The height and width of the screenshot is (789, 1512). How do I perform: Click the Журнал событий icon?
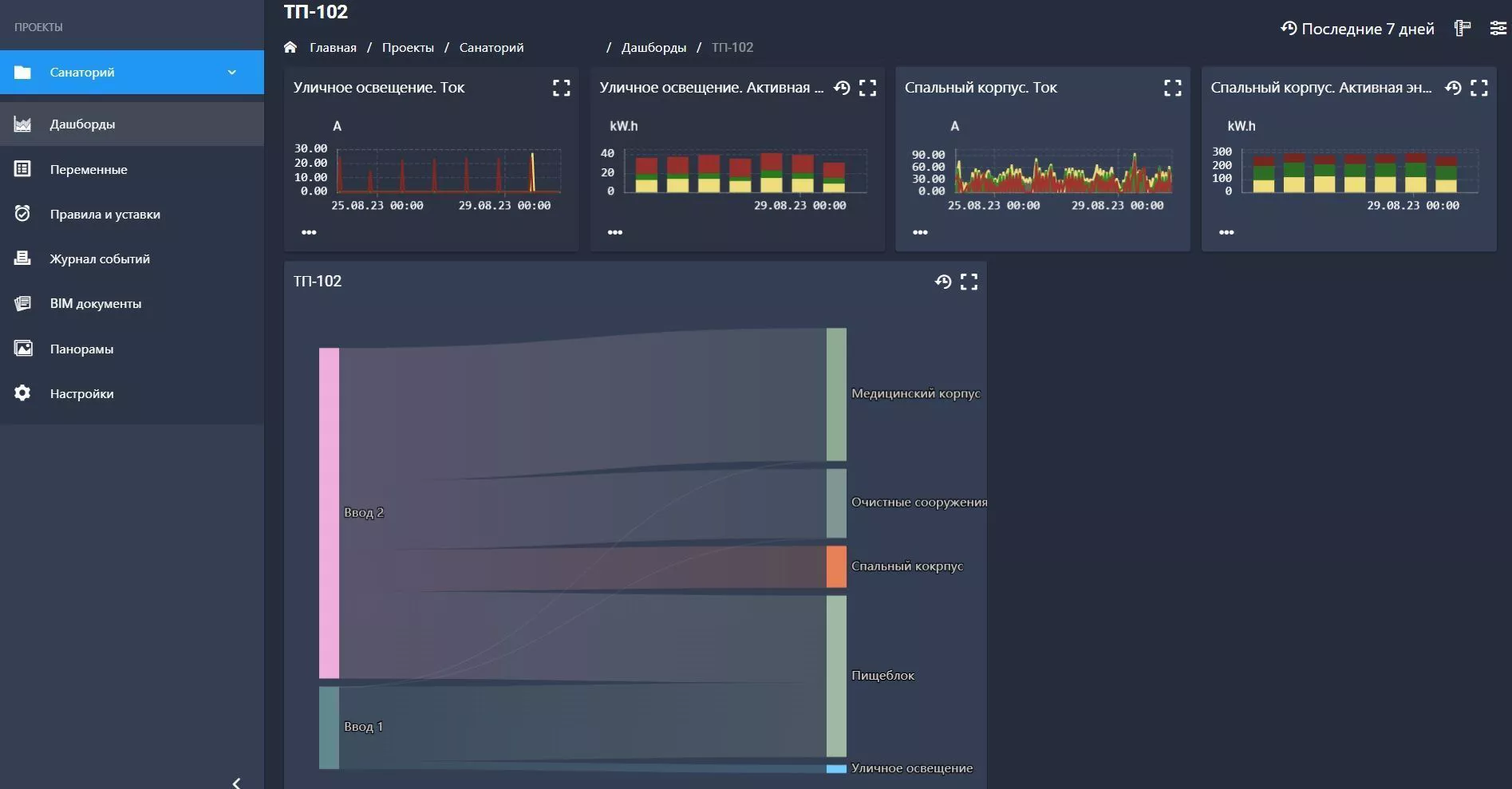pos(22,258)
